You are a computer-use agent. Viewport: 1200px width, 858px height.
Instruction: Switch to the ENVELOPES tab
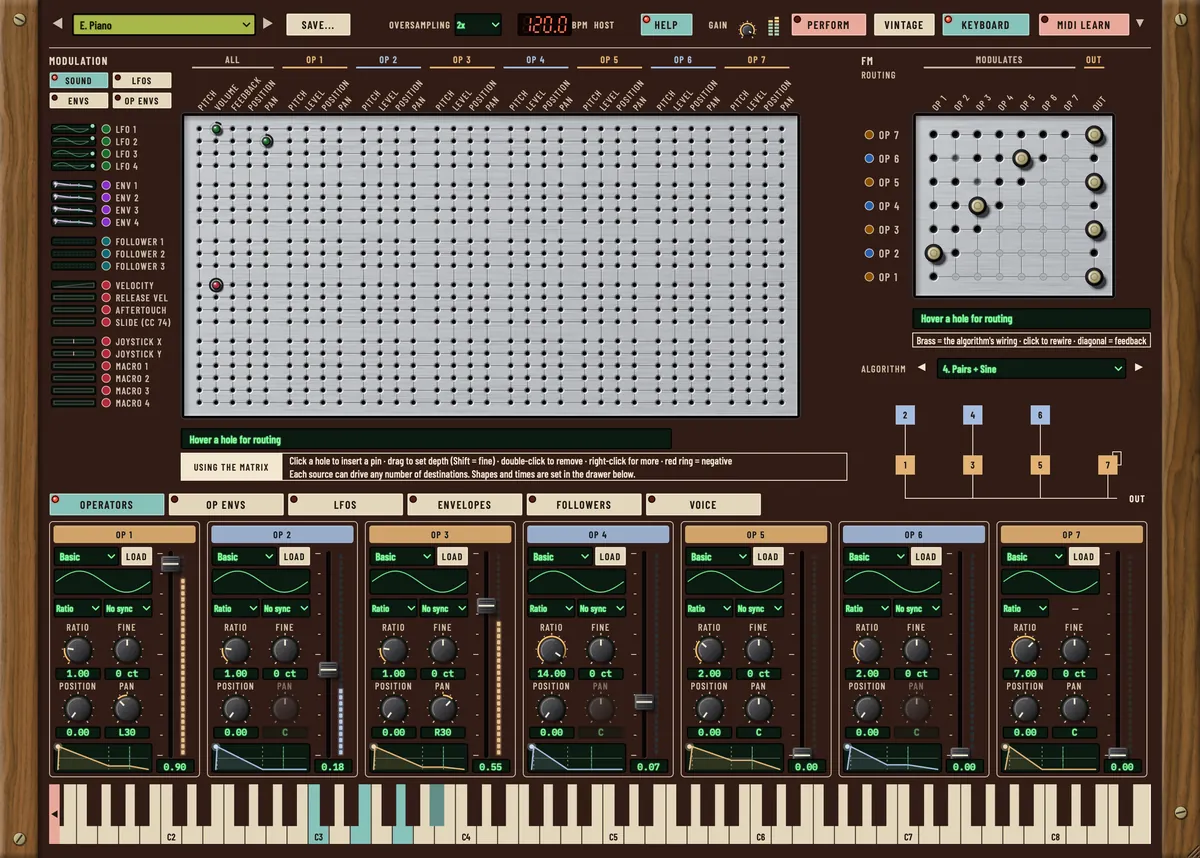(464, 505)
